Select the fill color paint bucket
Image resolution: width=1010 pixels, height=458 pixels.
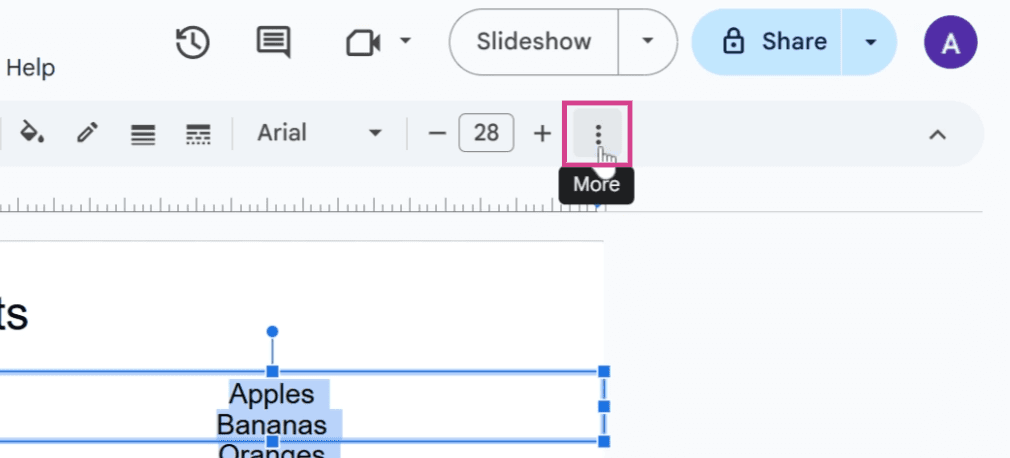32,133
